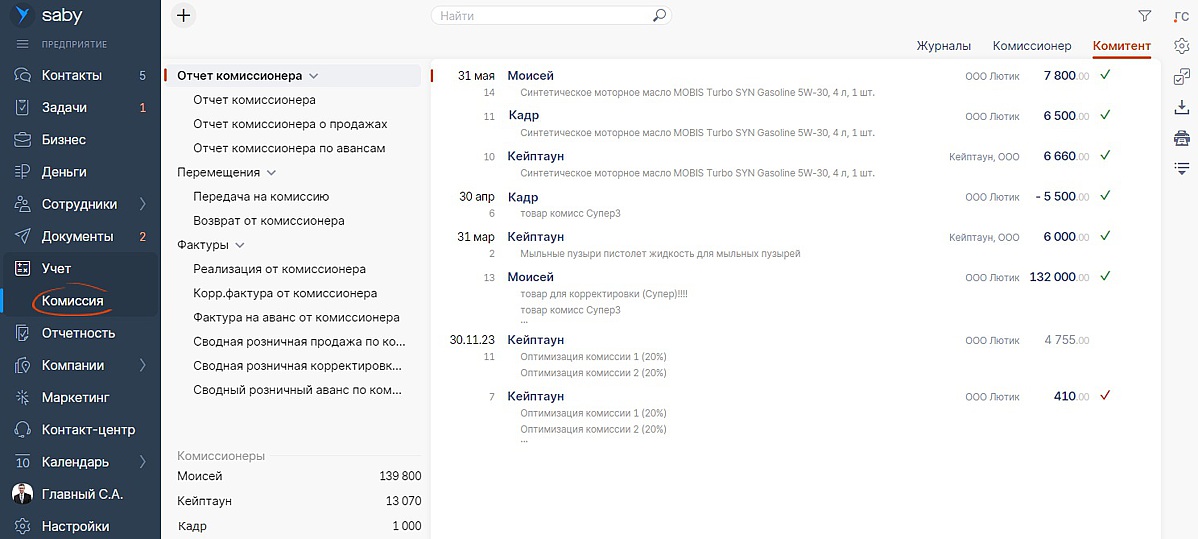
Task: Click red checkmark on Кейптаун 410 row
Action: [1105, 396]
